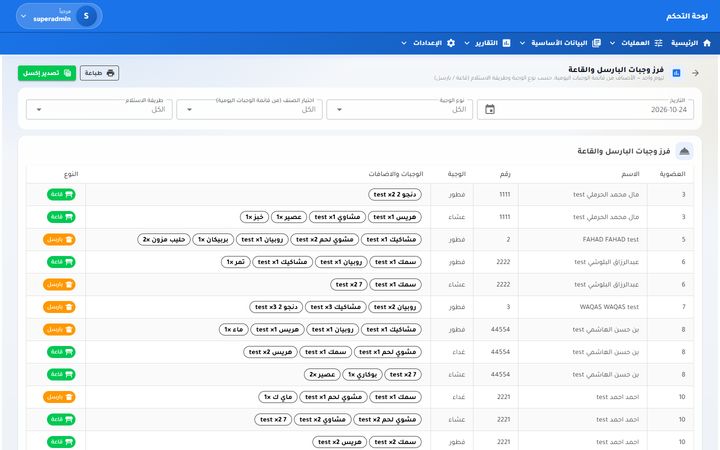Click the حليب مزون x2 chip

coord(164,239)
